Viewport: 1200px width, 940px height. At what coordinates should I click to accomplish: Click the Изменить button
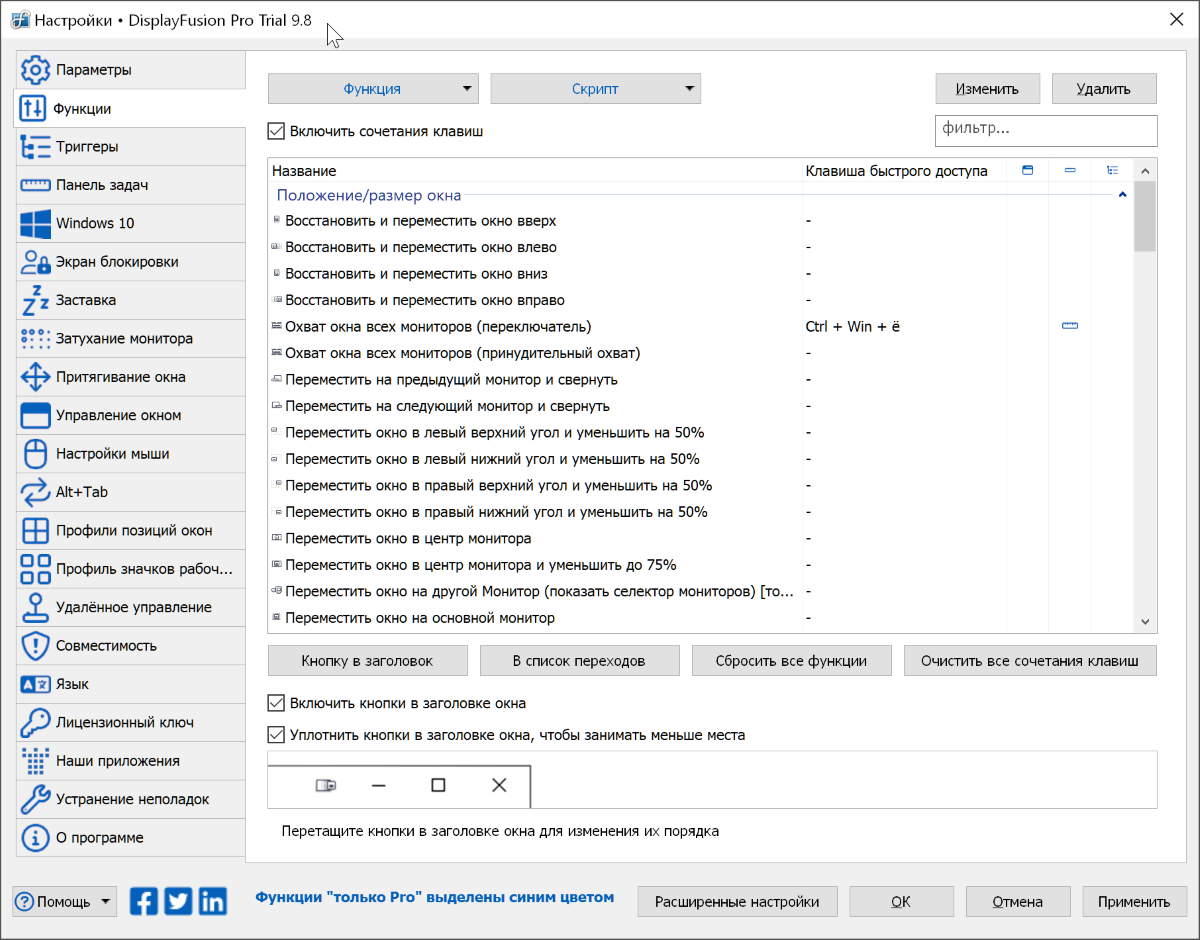(987, 89)
